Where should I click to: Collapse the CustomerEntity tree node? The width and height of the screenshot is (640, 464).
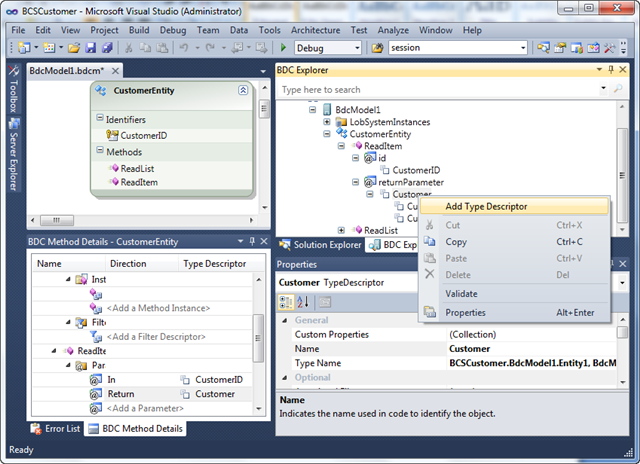[x=327, y=134]
